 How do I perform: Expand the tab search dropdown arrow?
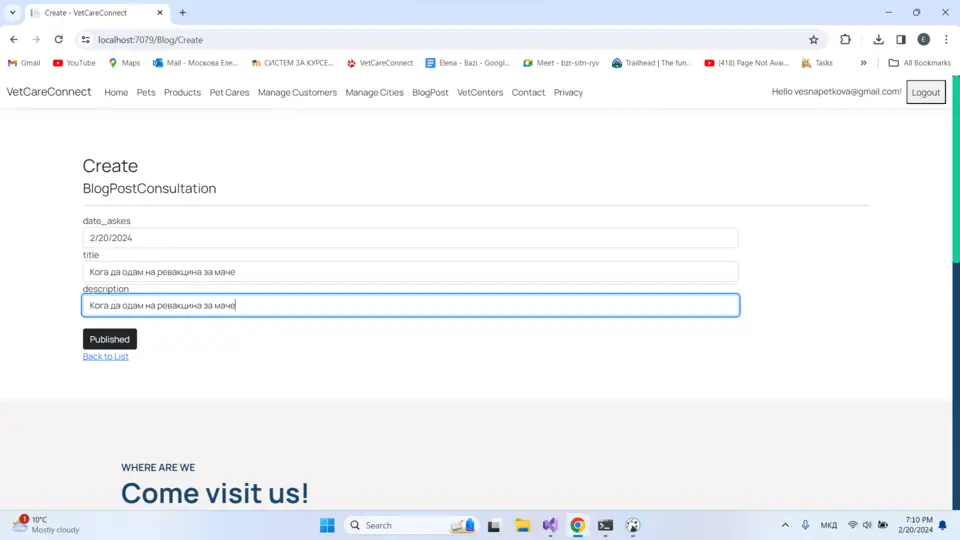tap(12, 13)
